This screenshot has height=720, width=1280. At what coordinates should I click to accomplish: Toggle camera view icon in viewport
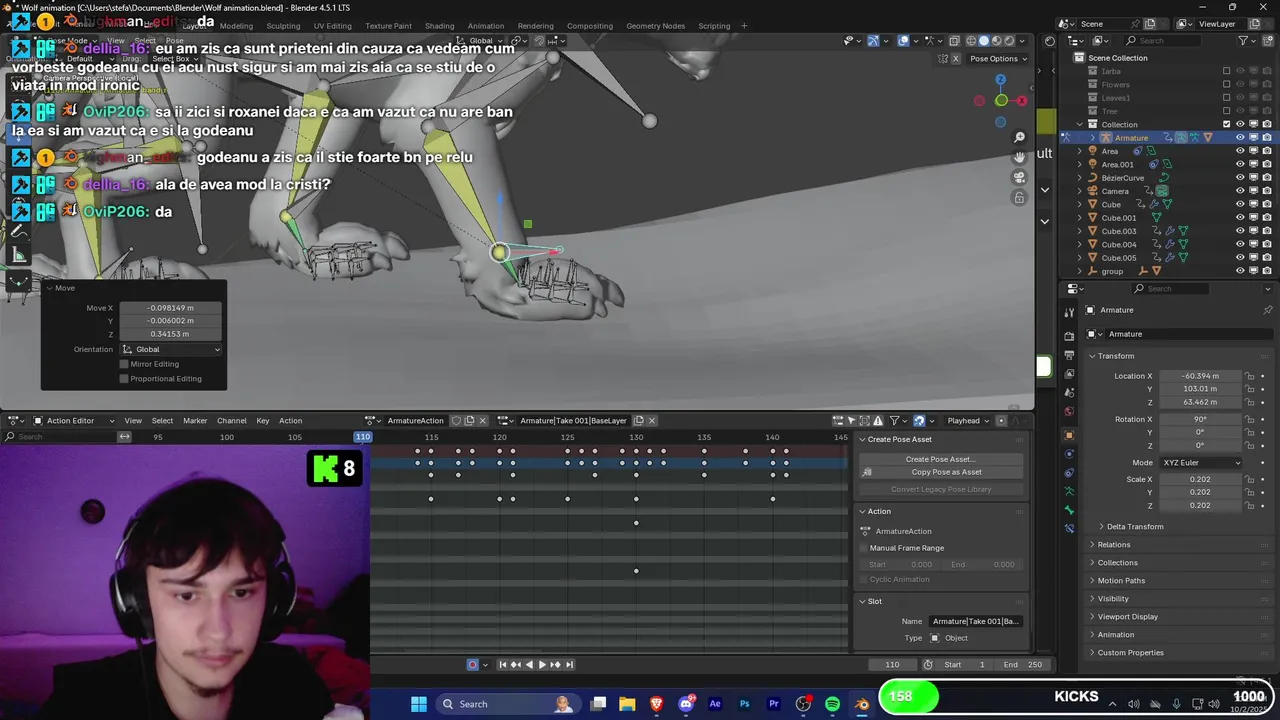tap(1019, 177)
